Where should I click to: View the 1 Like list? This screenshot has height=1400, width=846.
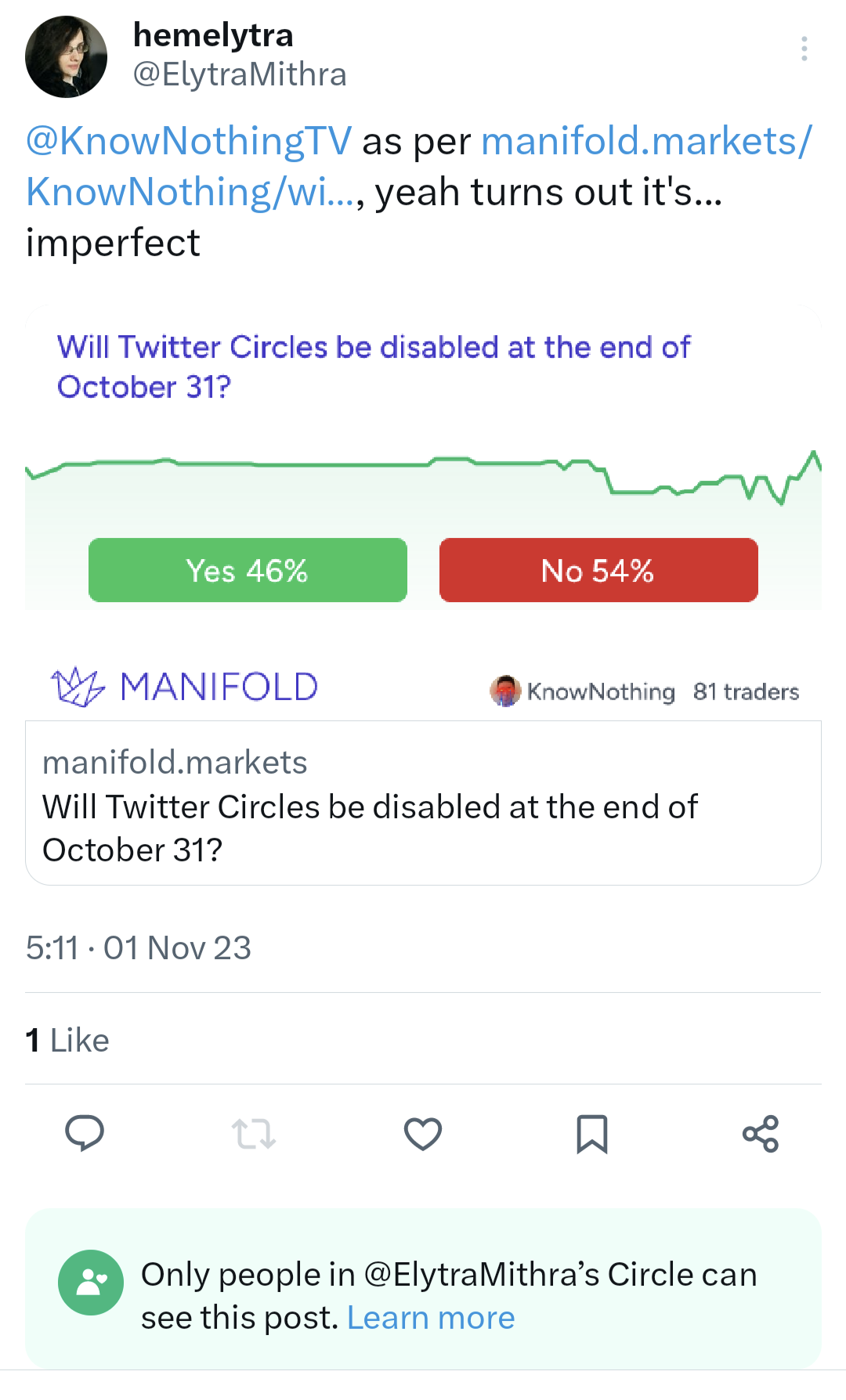tap(67, 1040)
